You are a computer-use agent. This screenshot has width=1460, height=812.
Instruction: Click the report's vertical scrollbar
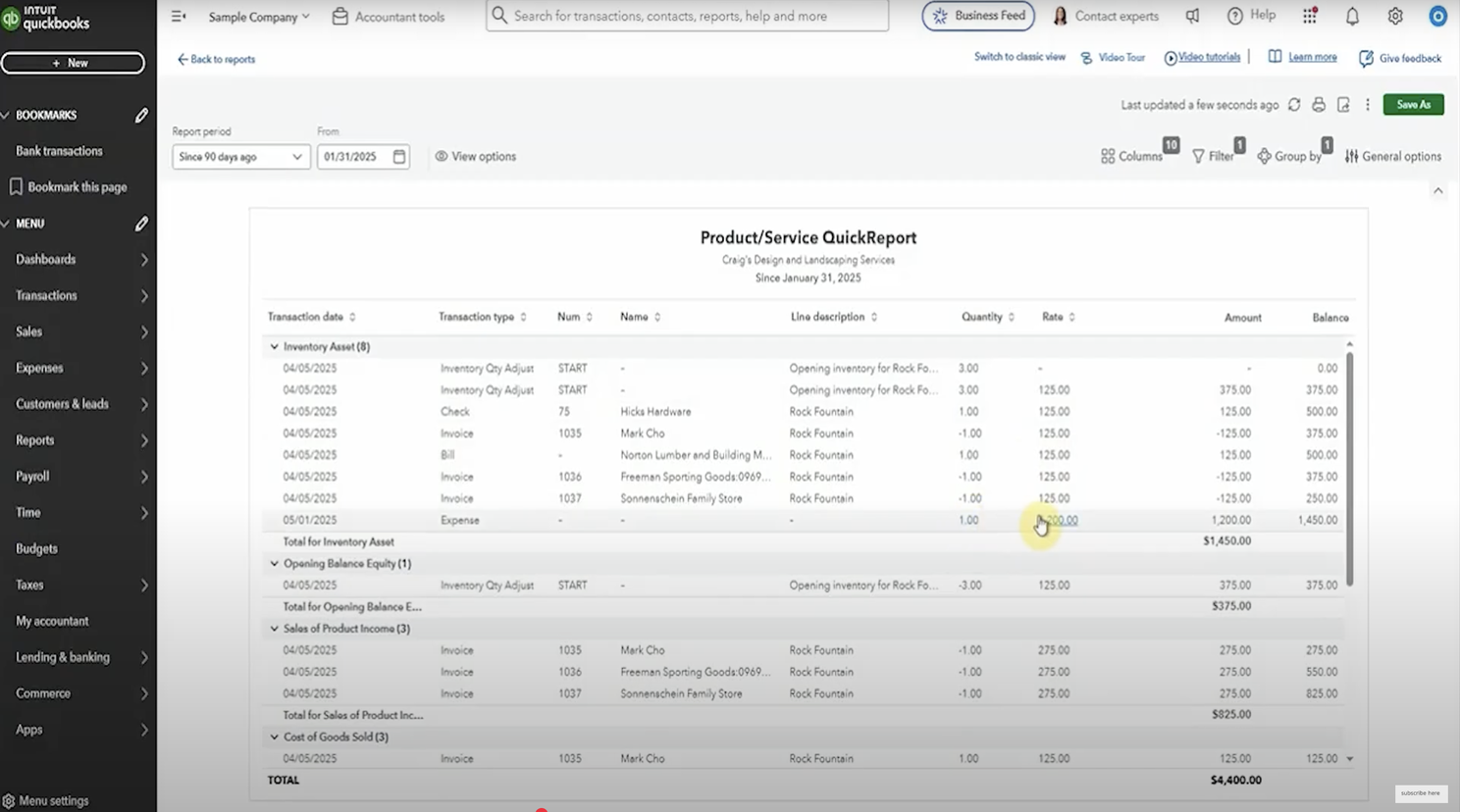click(1349, 469)
